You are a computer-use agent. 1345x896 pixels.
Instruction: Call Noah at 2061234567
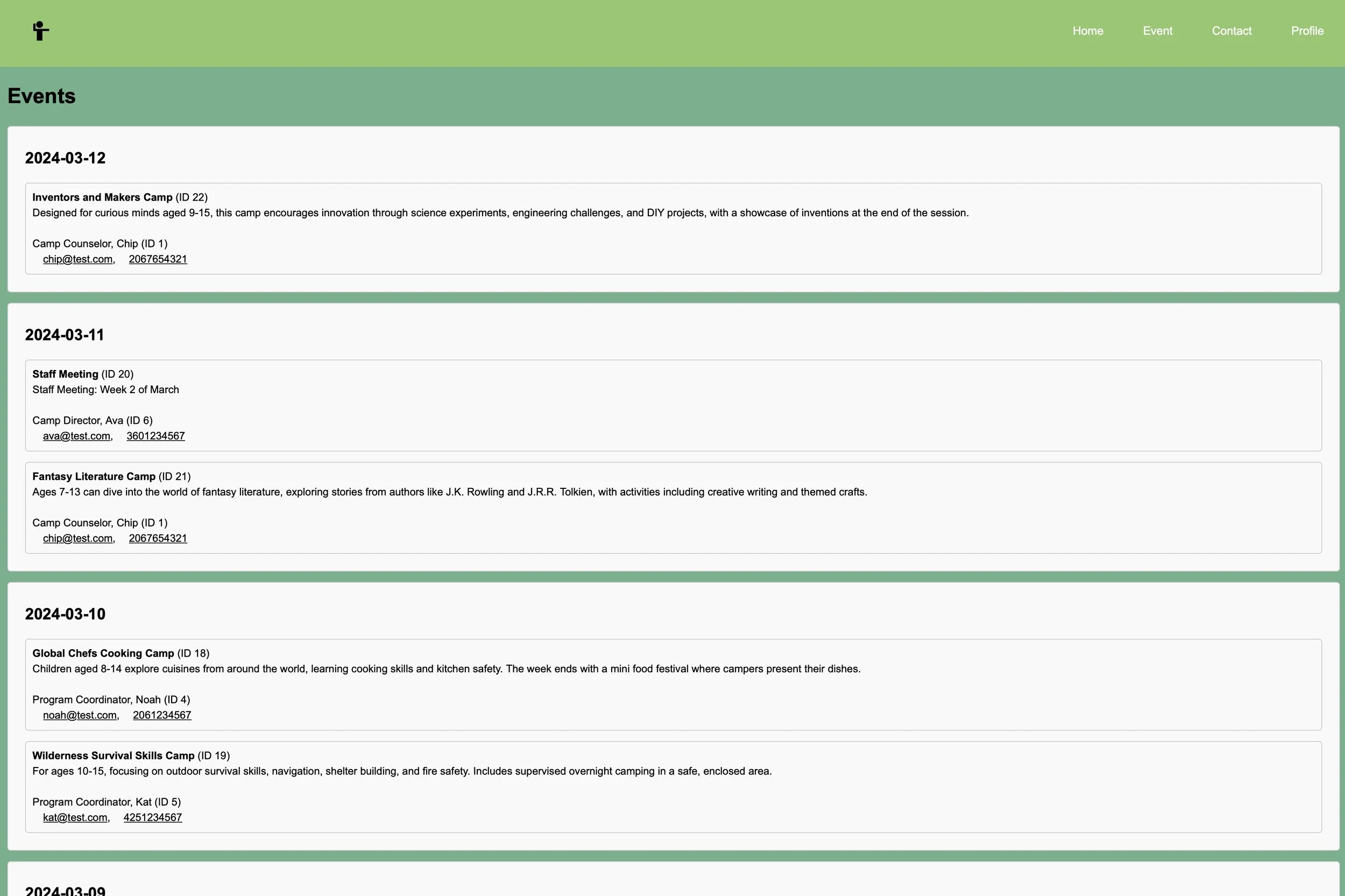(162, 715)
